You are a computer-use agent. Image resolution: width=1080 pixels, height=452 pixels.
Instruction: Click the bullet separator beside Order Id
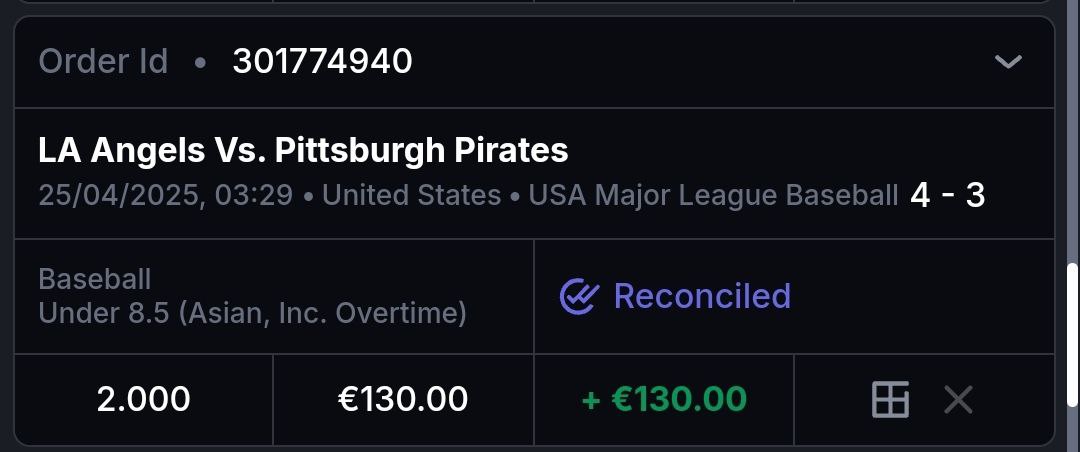click(200, 63)
